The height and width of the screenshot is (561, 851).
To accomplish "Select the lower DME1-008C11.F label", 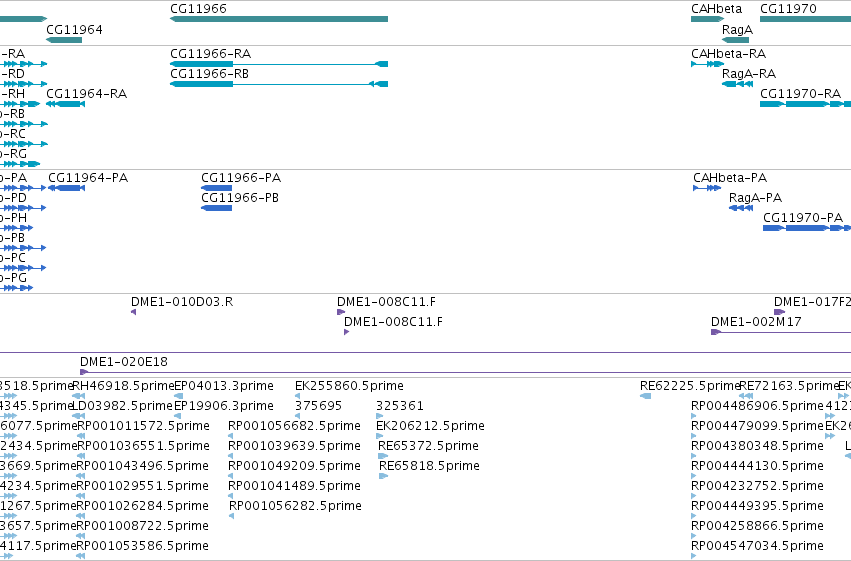I will pos(393,322).
